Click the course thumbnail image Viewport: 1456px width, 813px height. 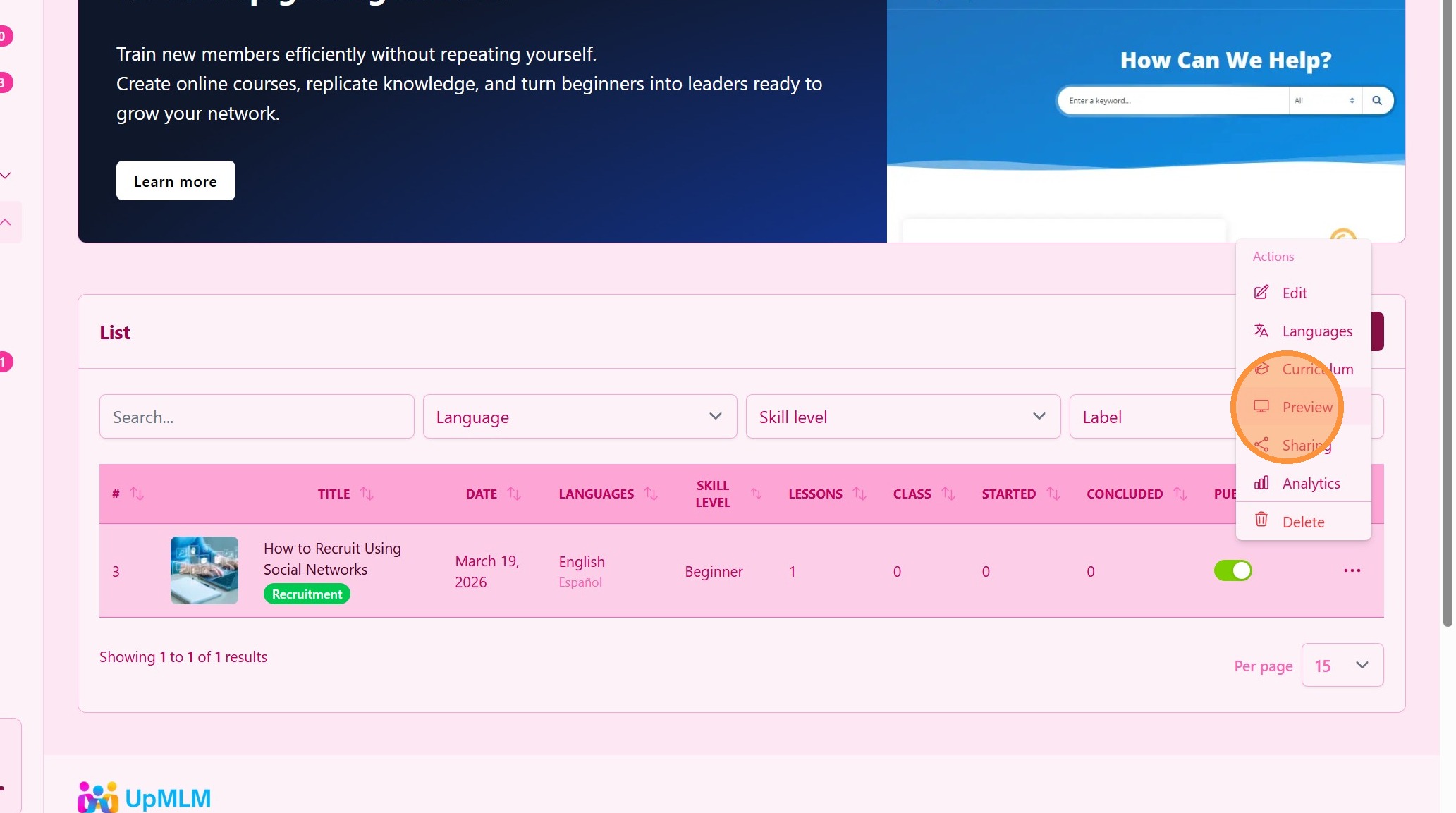point(204,570)
